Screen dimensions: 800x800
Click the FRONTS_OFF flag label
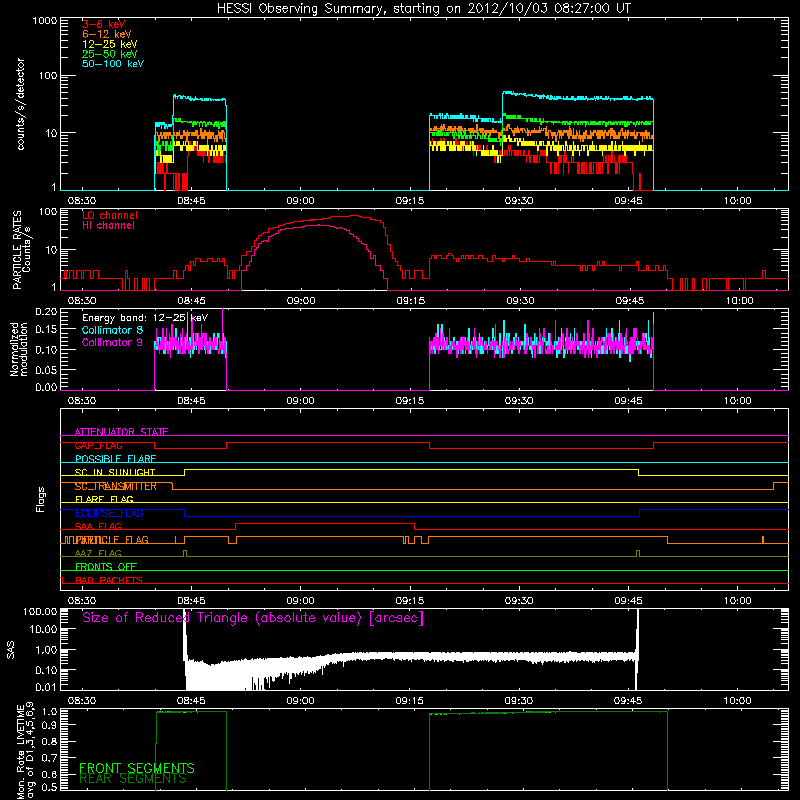point(106,567)
